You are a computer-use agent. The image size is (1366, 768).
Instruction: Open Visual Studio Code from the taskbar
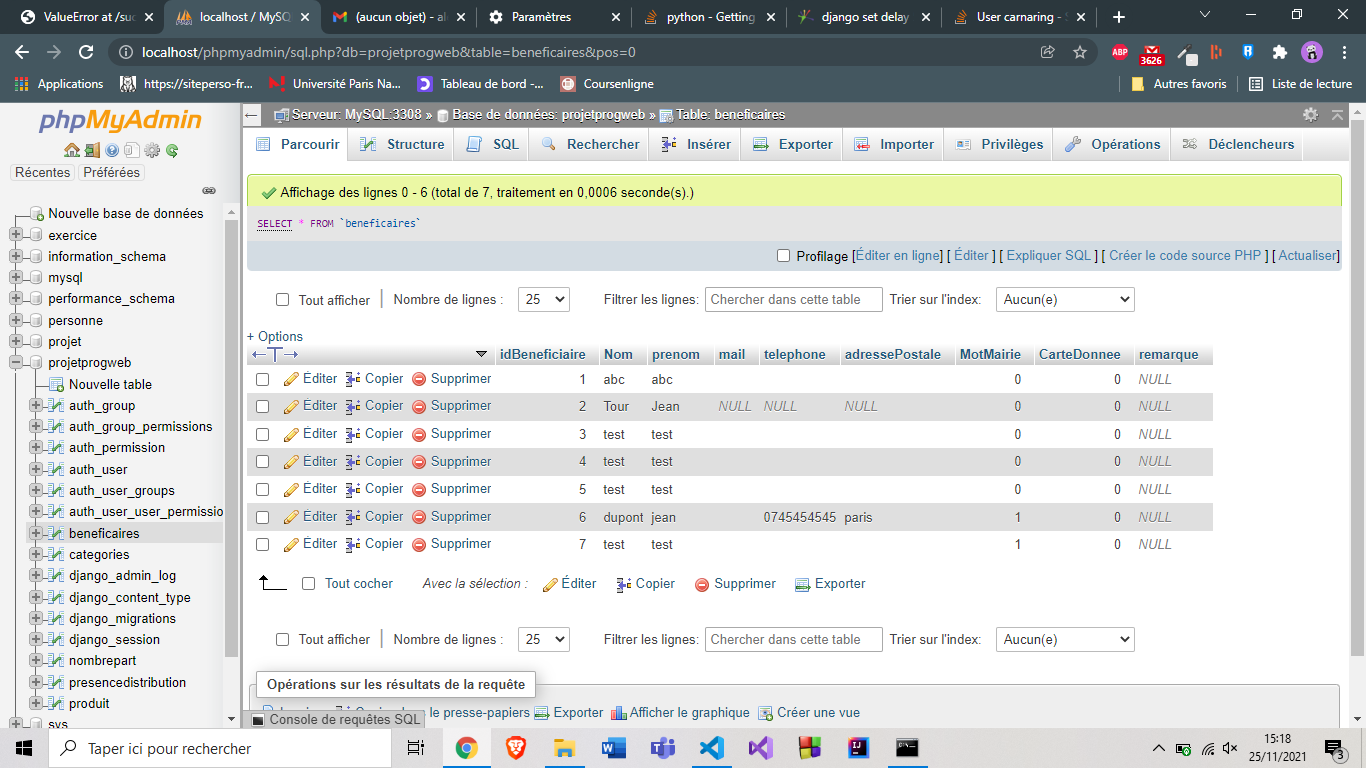(x=712, y=748)
